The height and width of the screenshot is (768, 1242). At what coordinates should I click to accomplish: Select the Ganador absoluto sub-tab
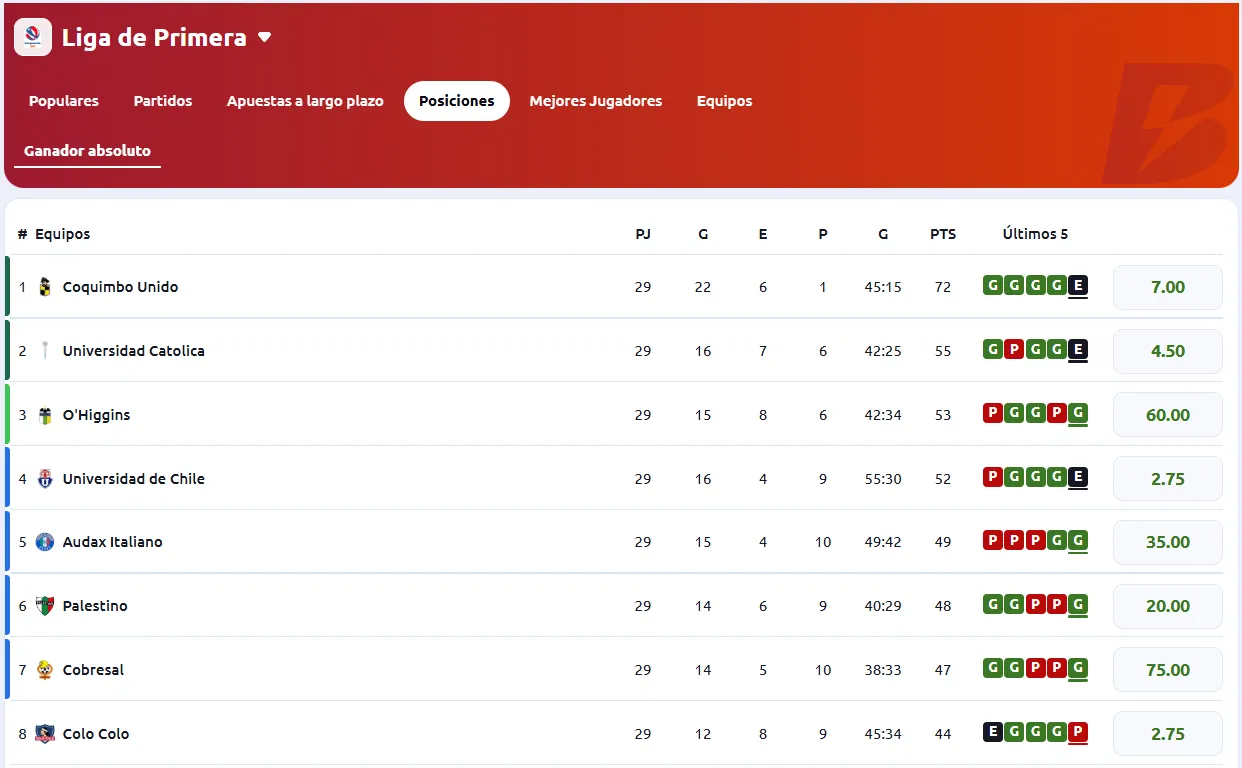tap(87, 151)
